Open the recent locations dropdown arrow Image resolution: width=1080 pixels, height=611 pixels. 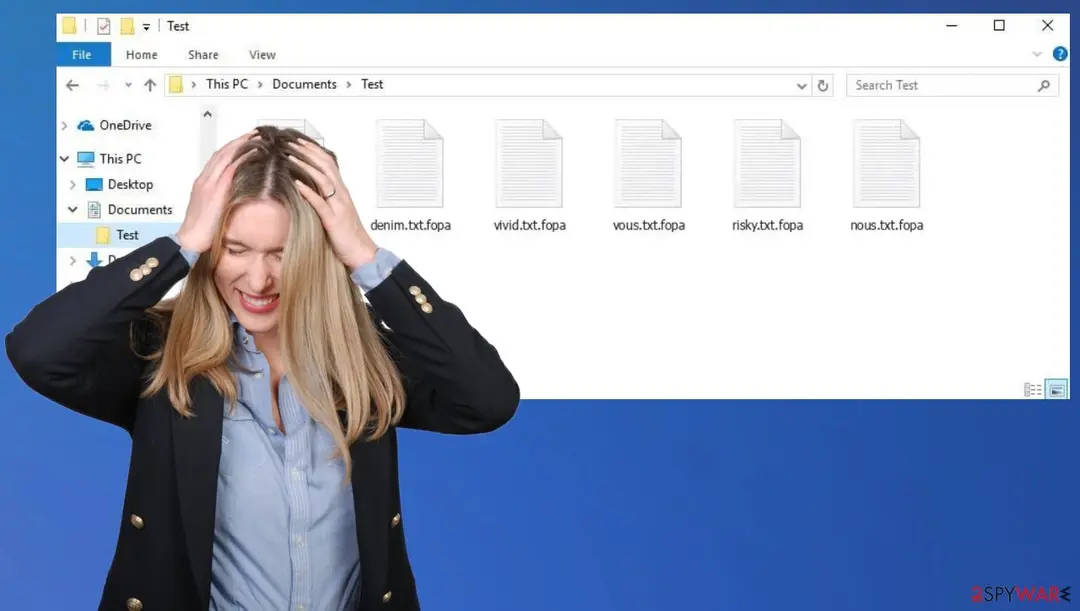pyautogui.click(x=128, y=85)
